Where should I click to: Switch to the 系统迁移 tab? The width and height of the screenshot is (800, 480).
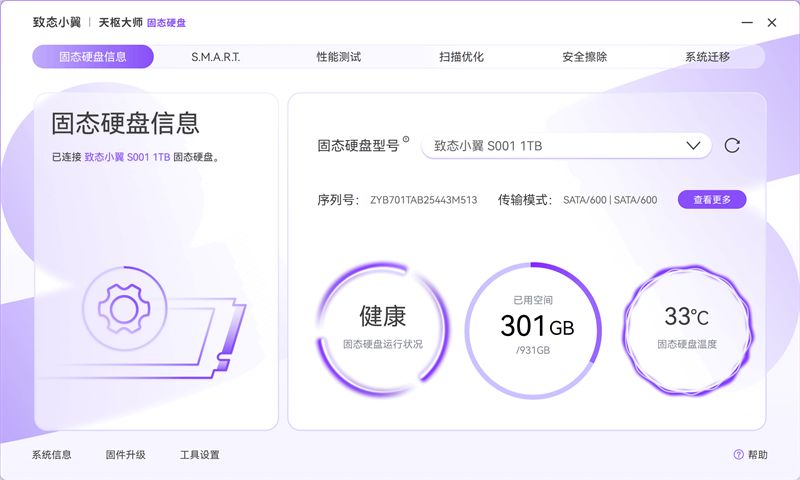tap(708, 57)
